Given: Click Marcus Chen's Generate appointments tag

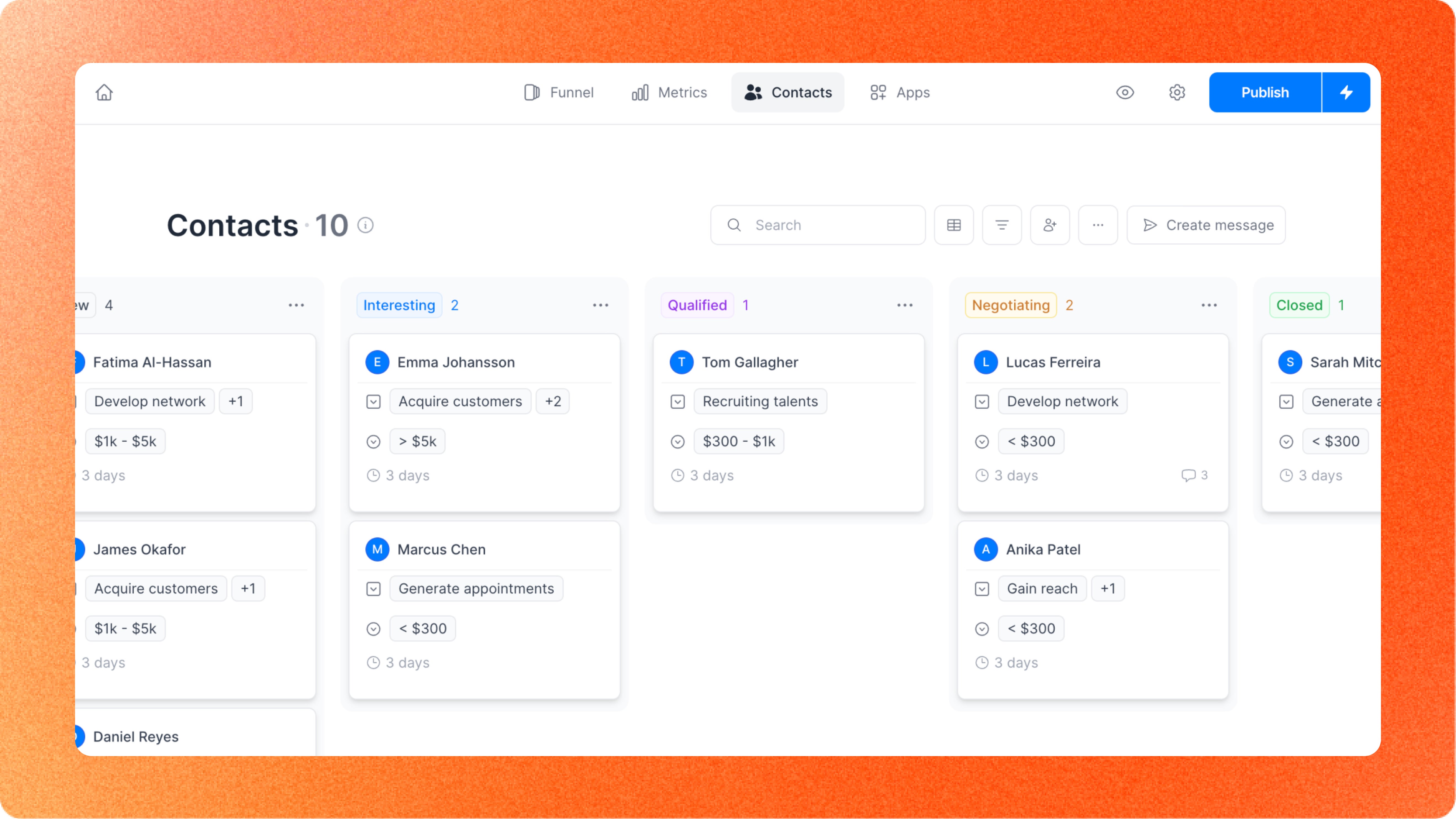Looking at the screenshot, I should coord(476,588).
